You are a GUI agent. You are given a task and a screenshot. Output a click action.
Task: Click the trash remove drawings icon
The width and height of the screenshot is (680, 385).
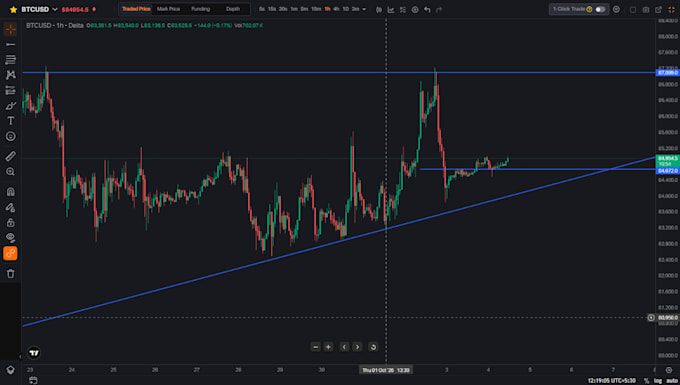pyautogui.click(x=10, y=274)
